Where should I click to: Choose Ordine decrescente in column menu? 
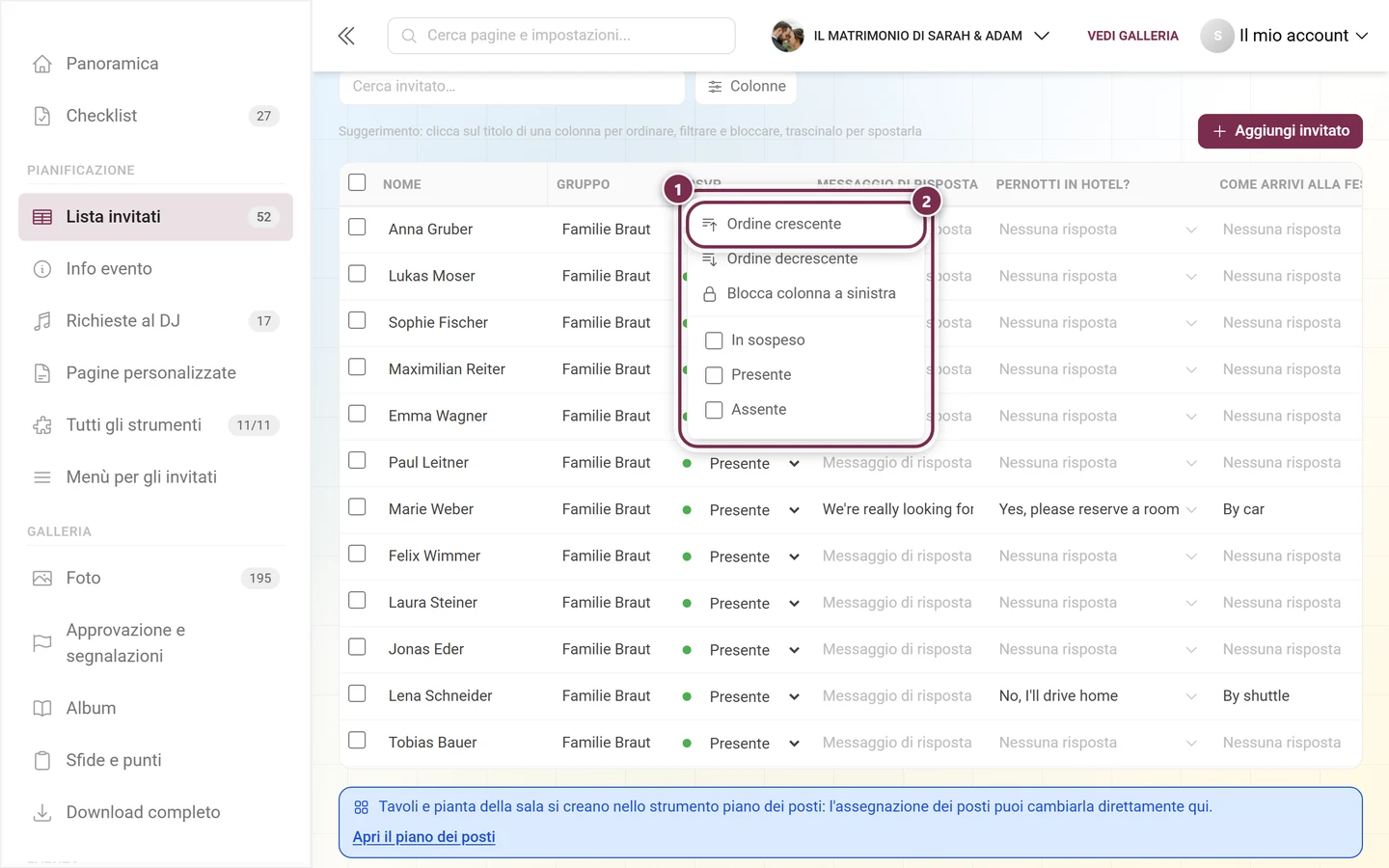806,258
